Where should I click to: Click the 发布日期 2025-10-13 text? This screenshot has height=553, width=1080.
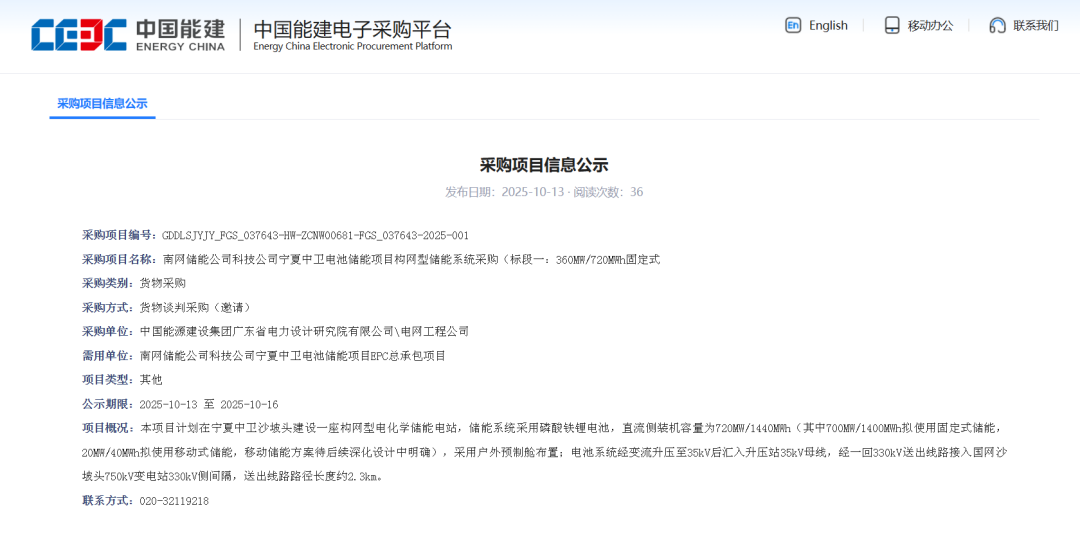(x=504, y=192)
